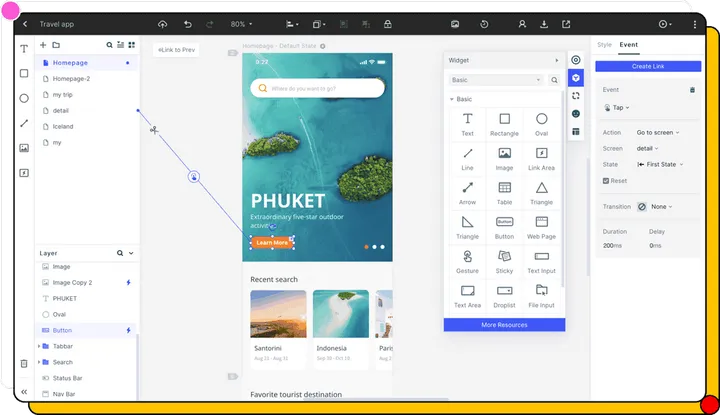Click the Link to Prev button
Viewport: 720px width, 415px height.
pyautogui.click(x=176, y=50)
